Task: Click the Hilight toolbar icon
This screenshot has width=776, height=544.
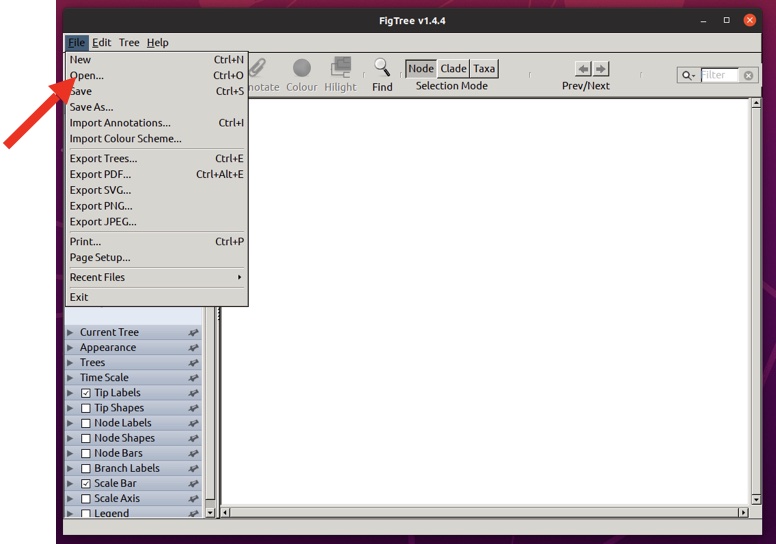Action: pyautogui.click(x=340, y=68)
